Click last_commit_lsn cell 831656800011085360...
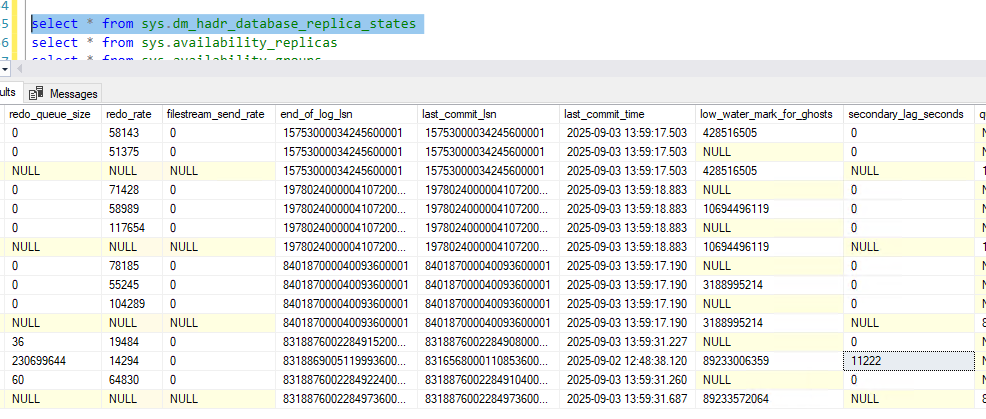The width and height of the screenshot is (986, 419). pos(490,361)
